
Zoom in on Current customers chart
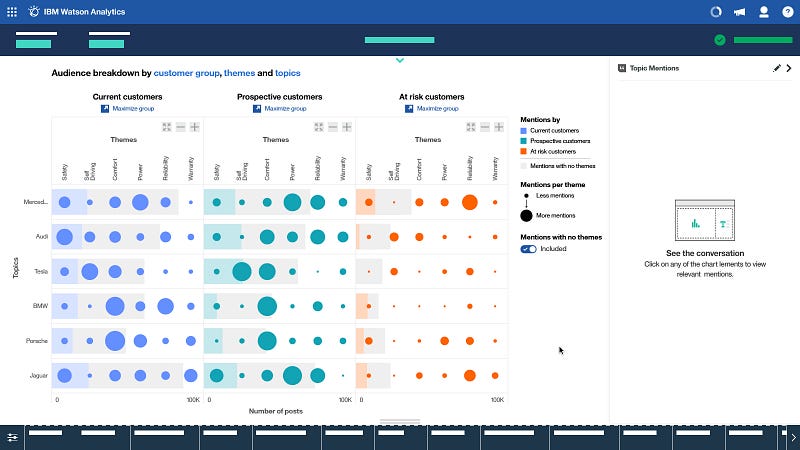194,127
